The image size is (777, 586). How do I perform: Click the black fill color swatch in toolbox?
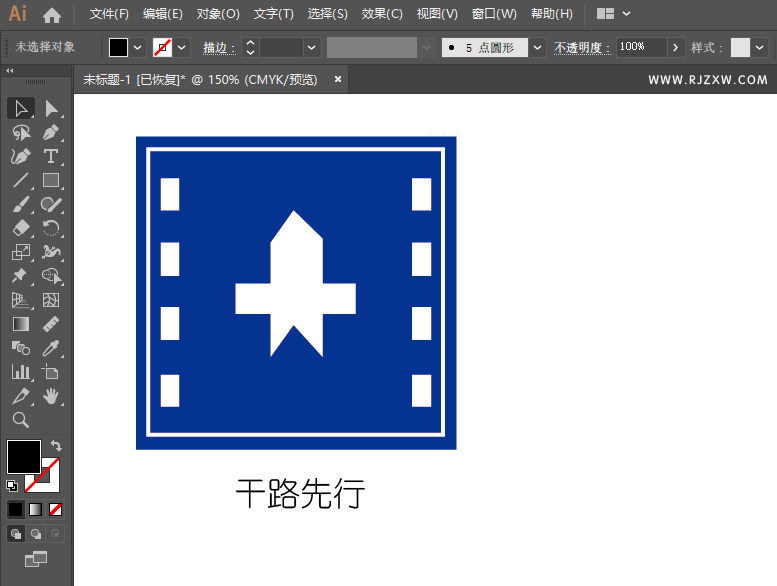[x=24, y=456]
